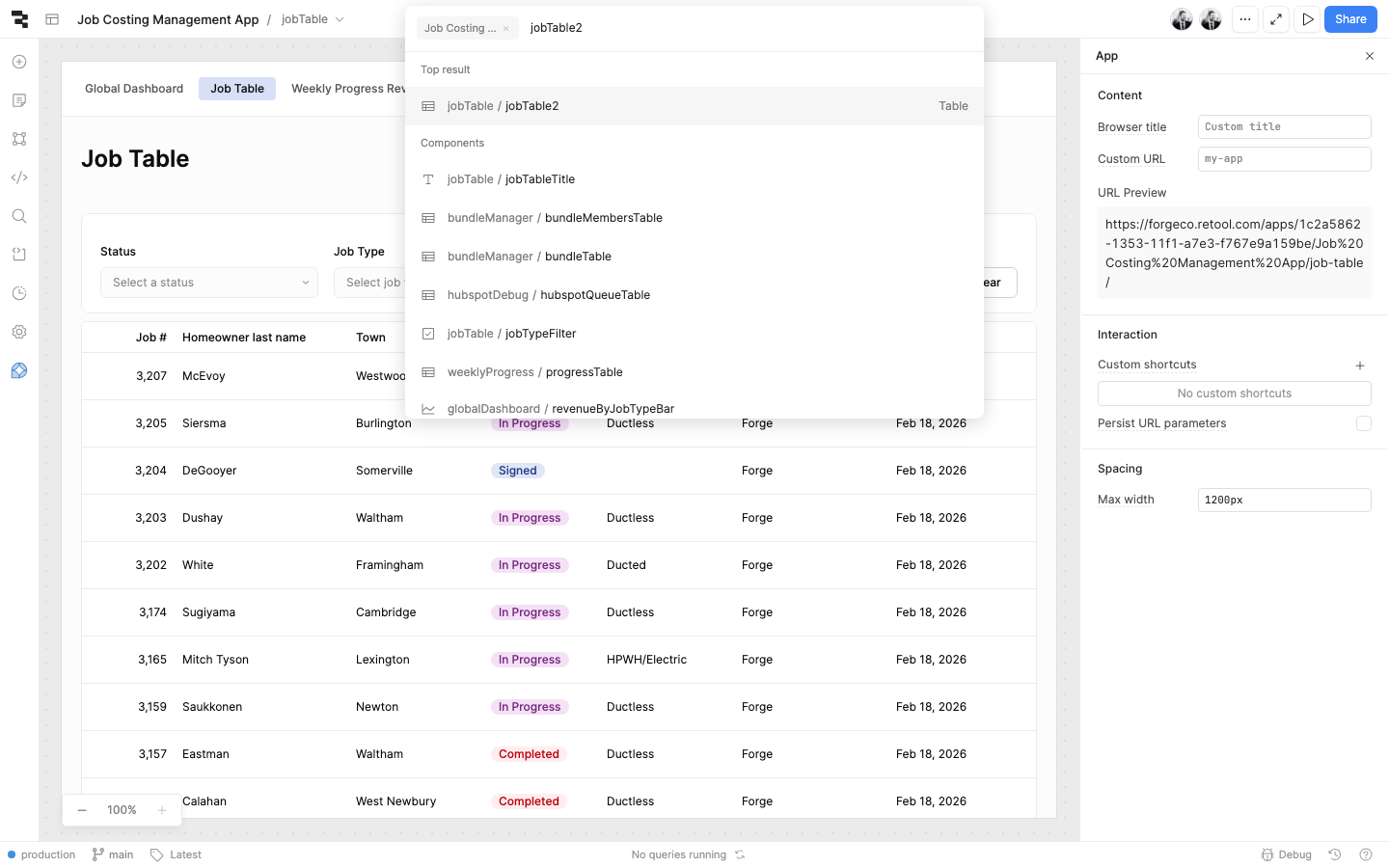Click the Add component plus icon in left sidebar
Image resolution: width=1389 pixels, height=868 pixels.
[19, 62]
